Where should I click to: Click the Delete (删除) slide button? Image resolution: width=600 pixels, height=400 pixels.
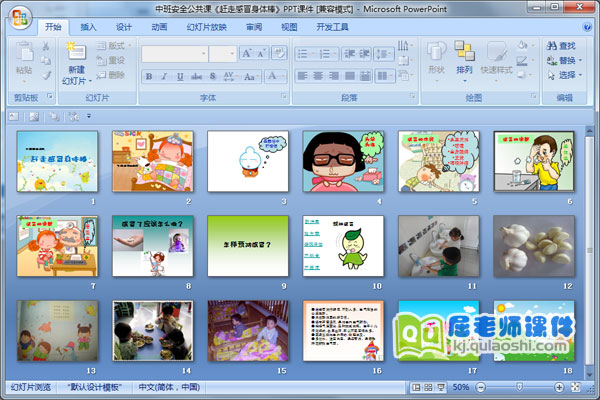click(x=111, y=75)
